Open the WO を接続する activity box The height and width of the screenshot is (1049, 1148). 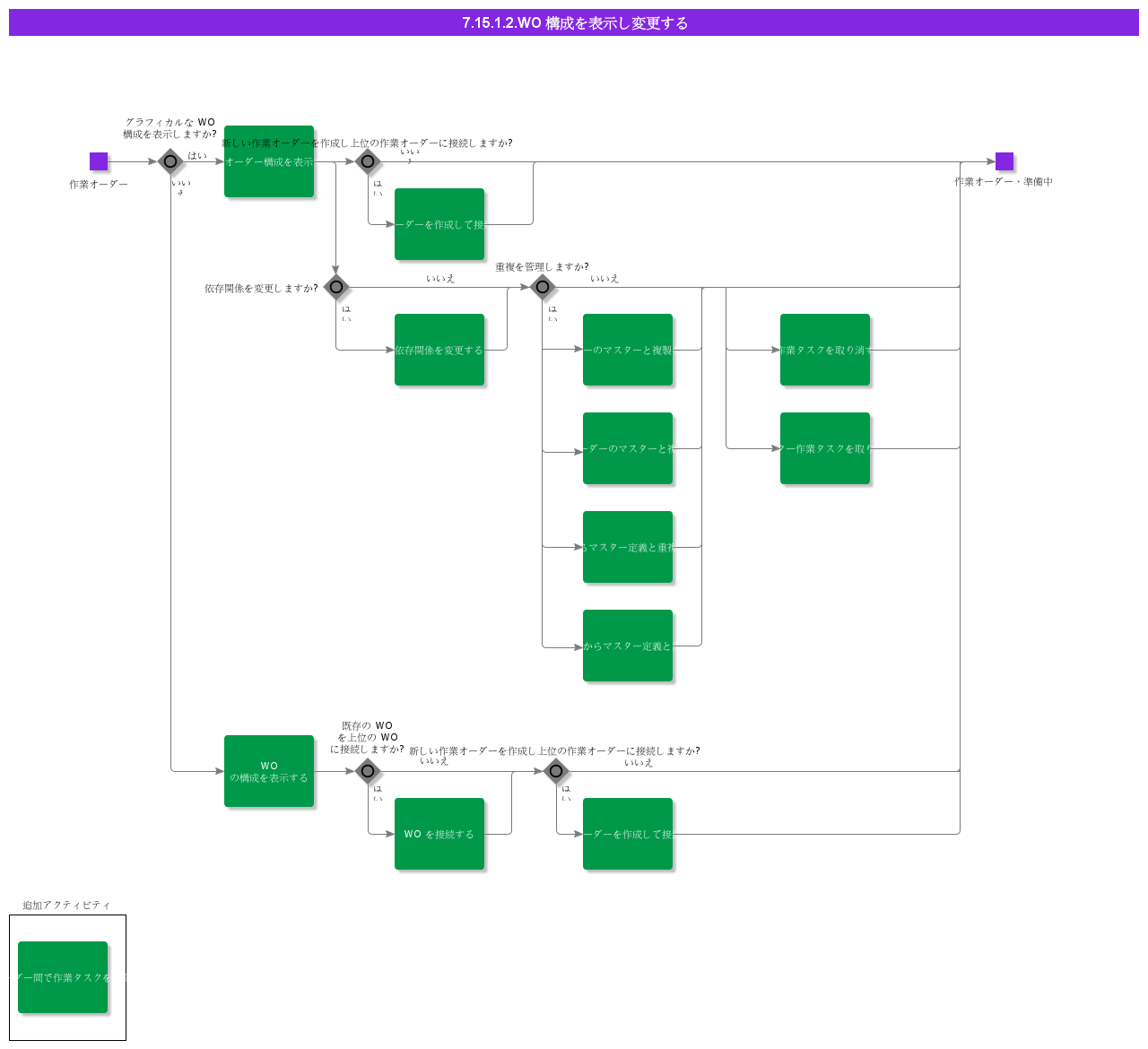point(439,834)
